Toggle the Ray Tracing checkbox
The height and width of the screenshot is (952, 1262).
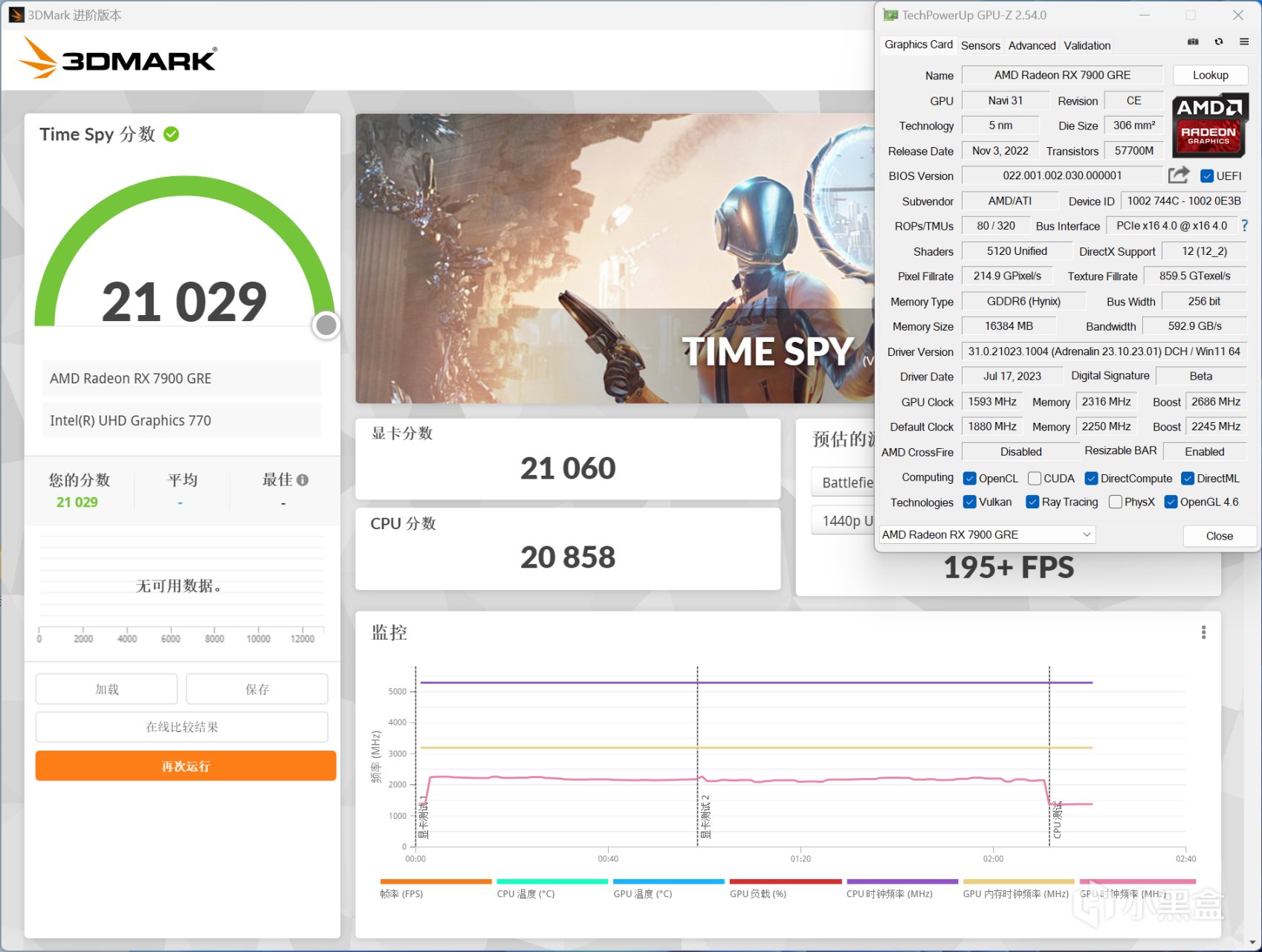(1032, 502)
